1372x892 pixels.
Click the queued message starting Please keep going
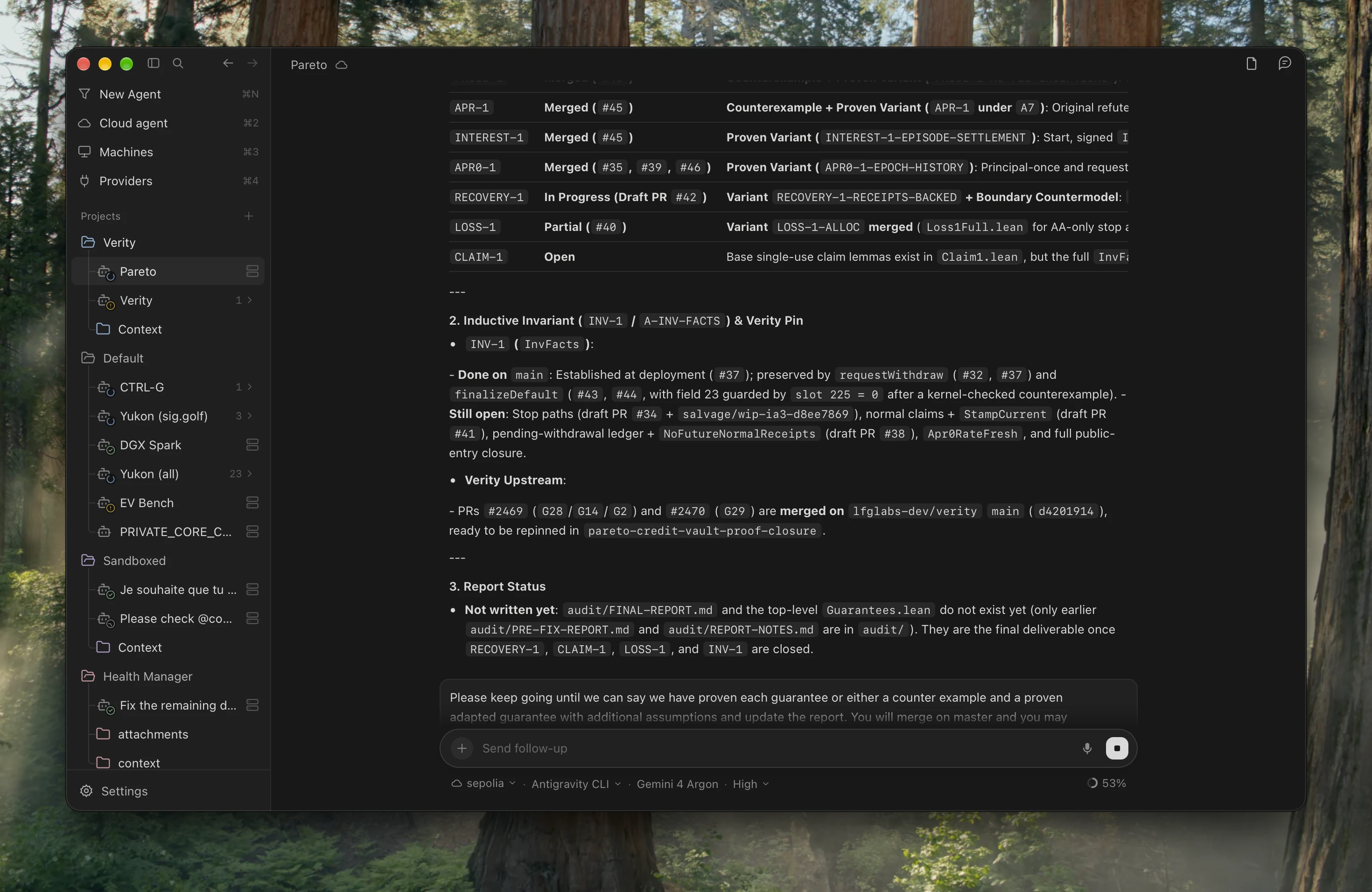pos(788,704)
